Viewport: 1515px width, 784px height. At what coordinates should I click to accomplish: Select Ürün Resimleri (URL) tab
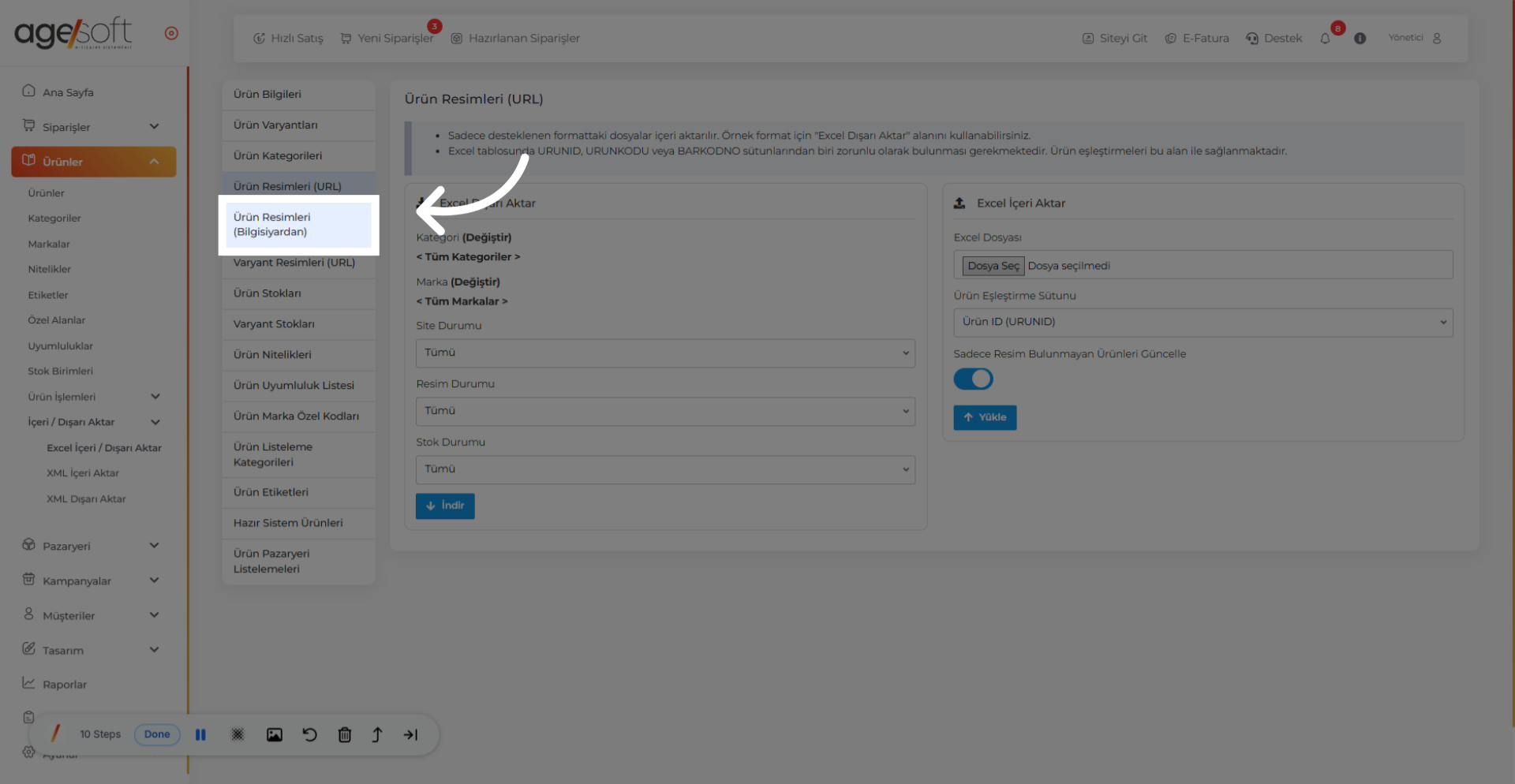(298, 187)
